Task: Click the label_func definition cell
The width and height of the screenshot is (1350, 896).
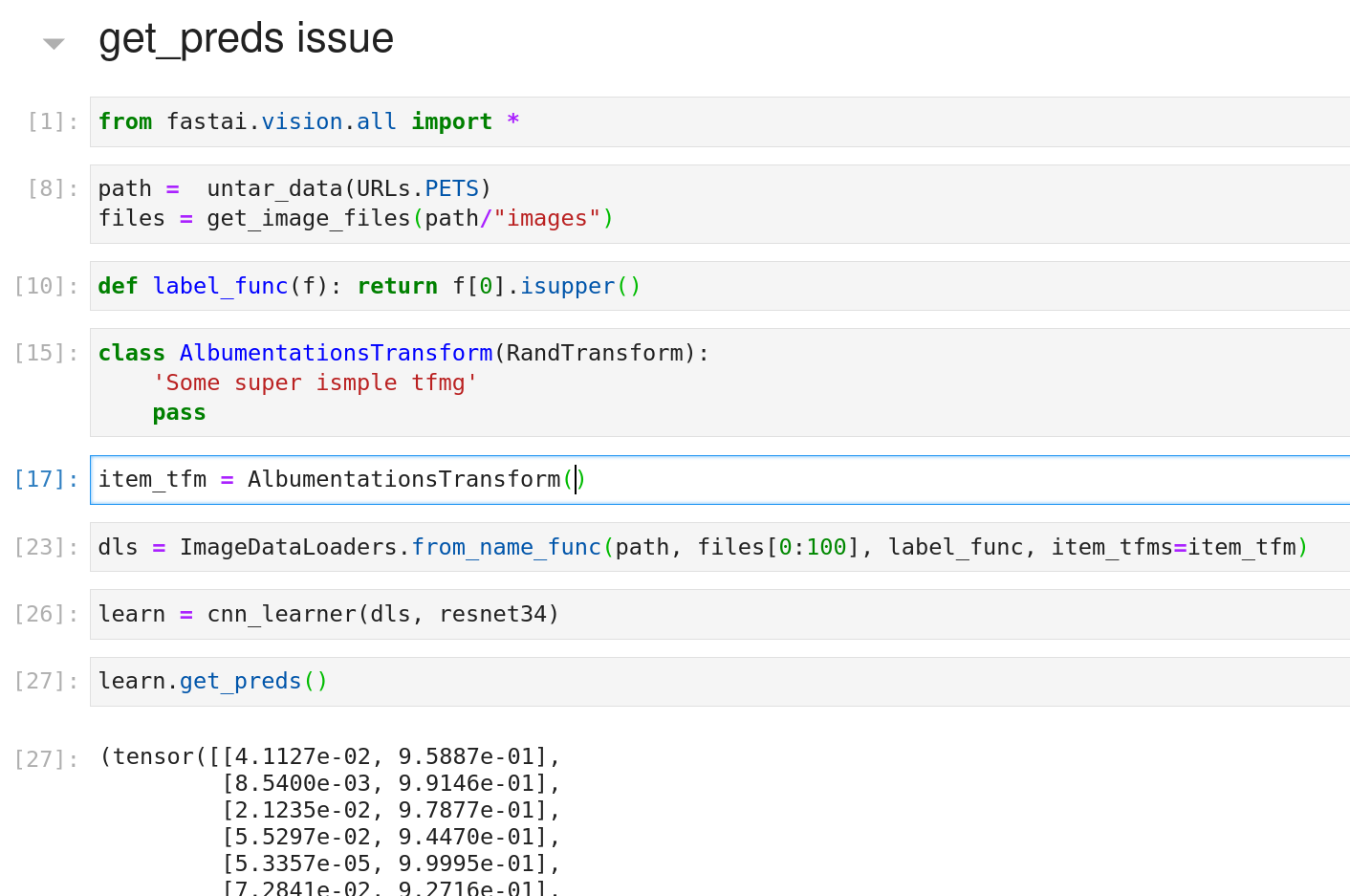Action: pos(368,285)
